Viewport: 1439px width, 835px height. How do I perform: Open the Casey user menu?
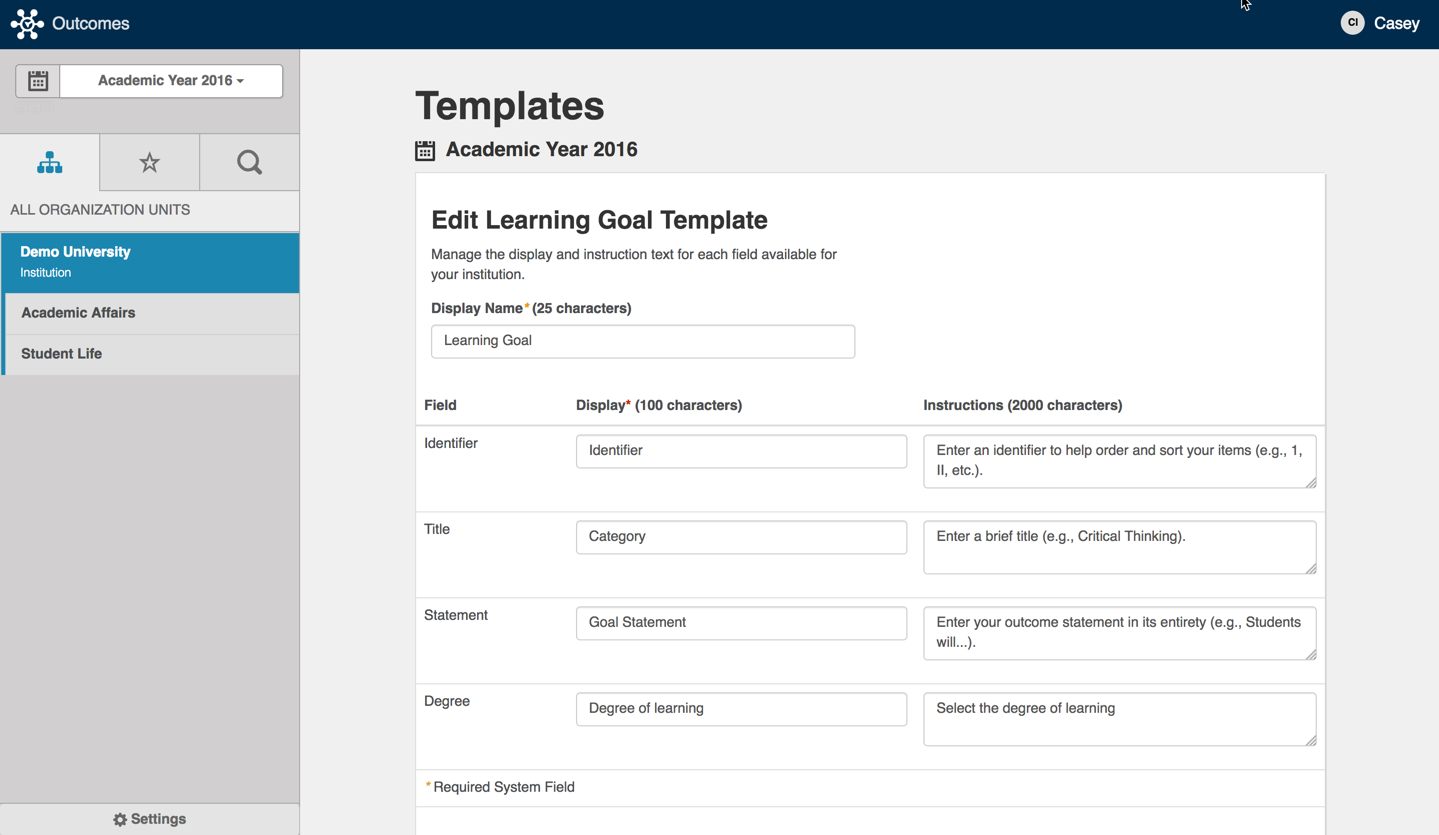coord(1396,24)
